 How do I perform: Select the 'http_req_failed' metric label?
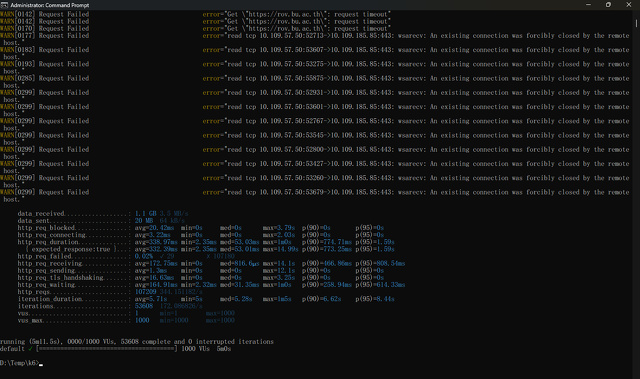pos(44,256)
